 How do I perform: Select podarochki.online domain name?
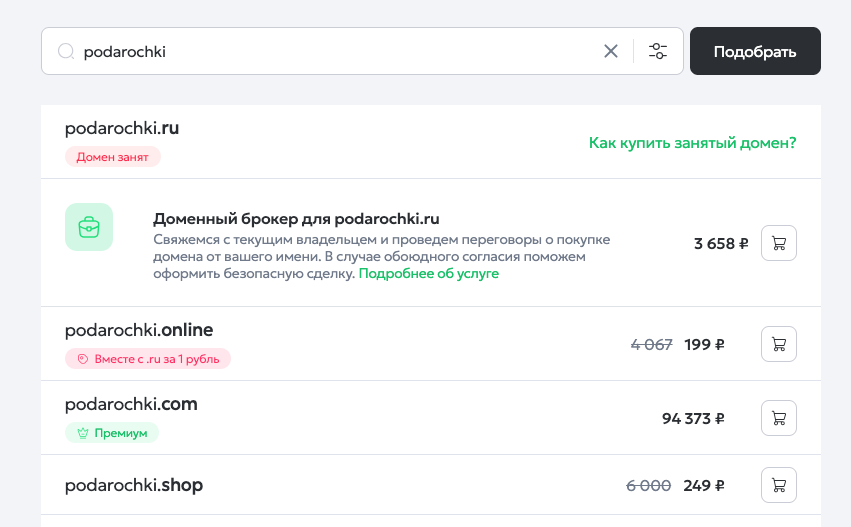pyautogui.click(x=139, y=330)
